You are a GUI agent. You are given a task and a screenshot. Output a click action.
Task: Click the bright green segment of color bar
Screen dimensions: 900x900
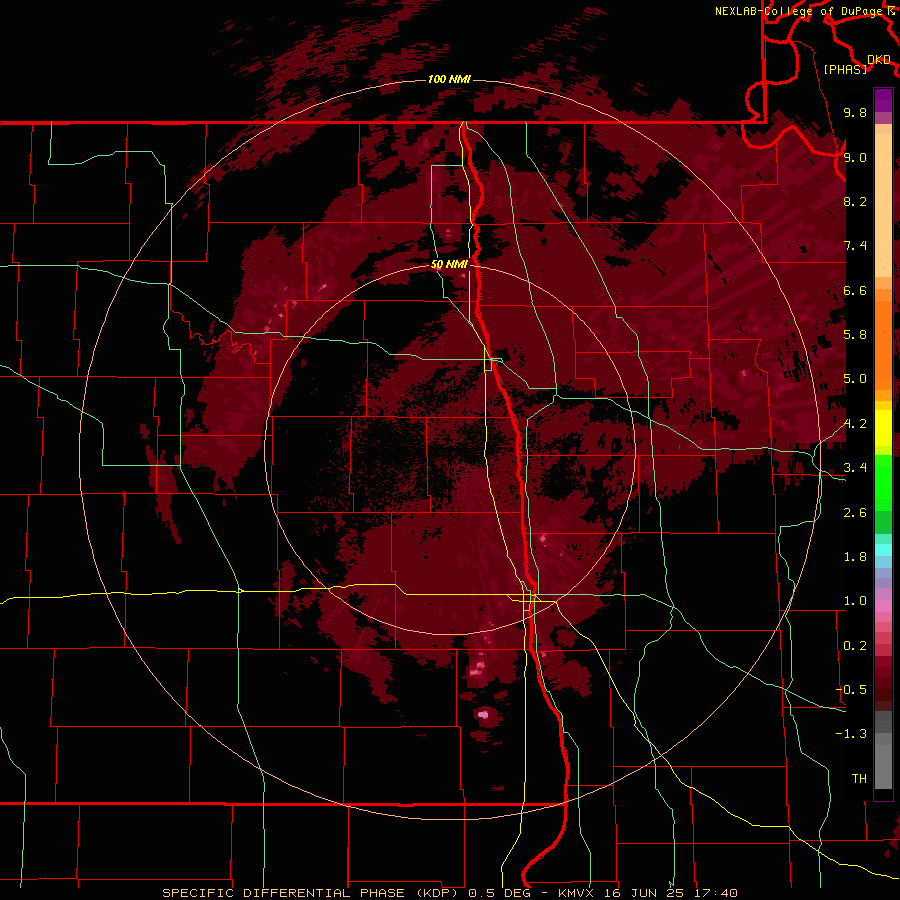883,482
